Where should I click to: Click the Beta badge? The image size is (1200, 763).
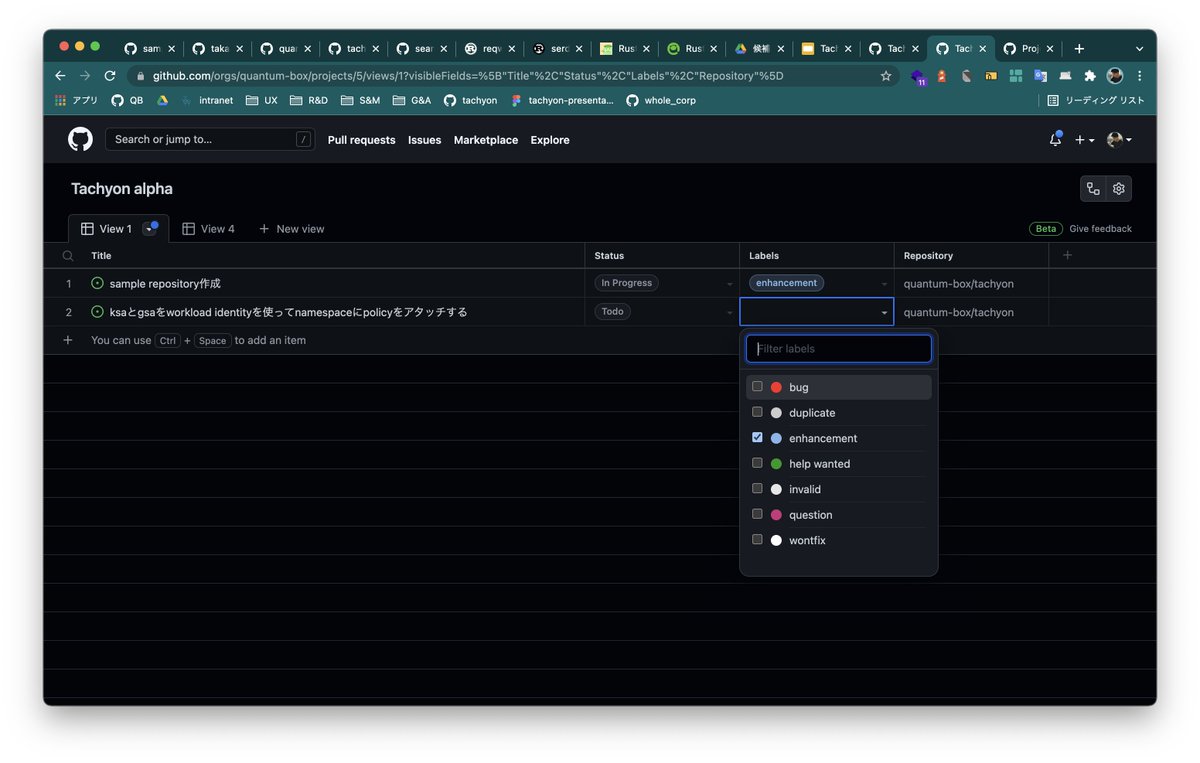point(1046,229)
